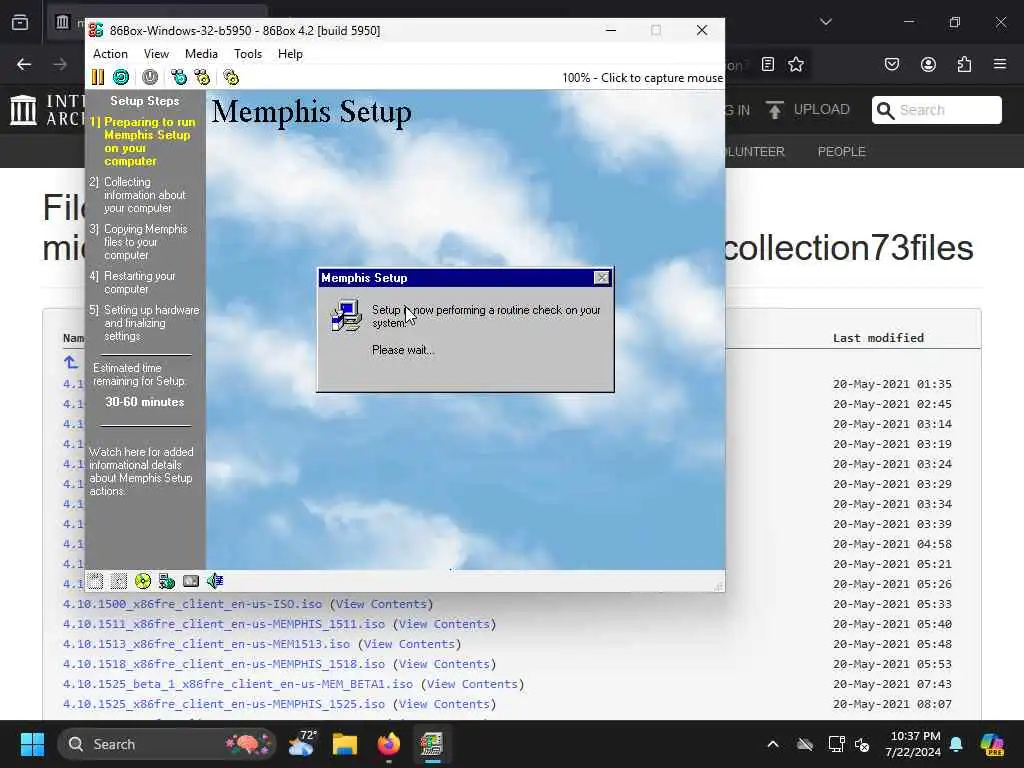
Task: Click the network status bar icon
Action: 167,581
